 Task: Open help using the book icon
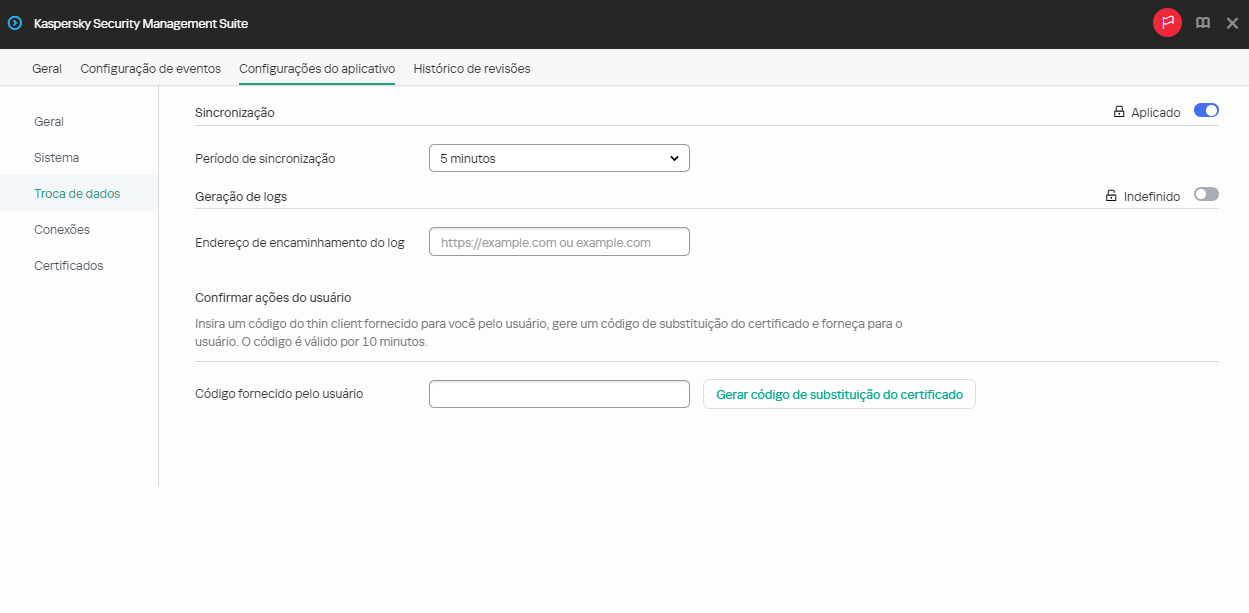[x=1202, y=22]
